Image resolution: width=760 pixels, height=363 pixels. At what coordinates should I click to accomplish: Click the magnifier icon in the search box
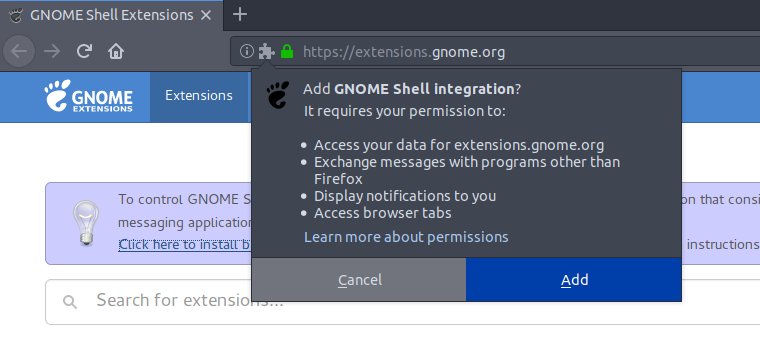[x=70, y=302]
